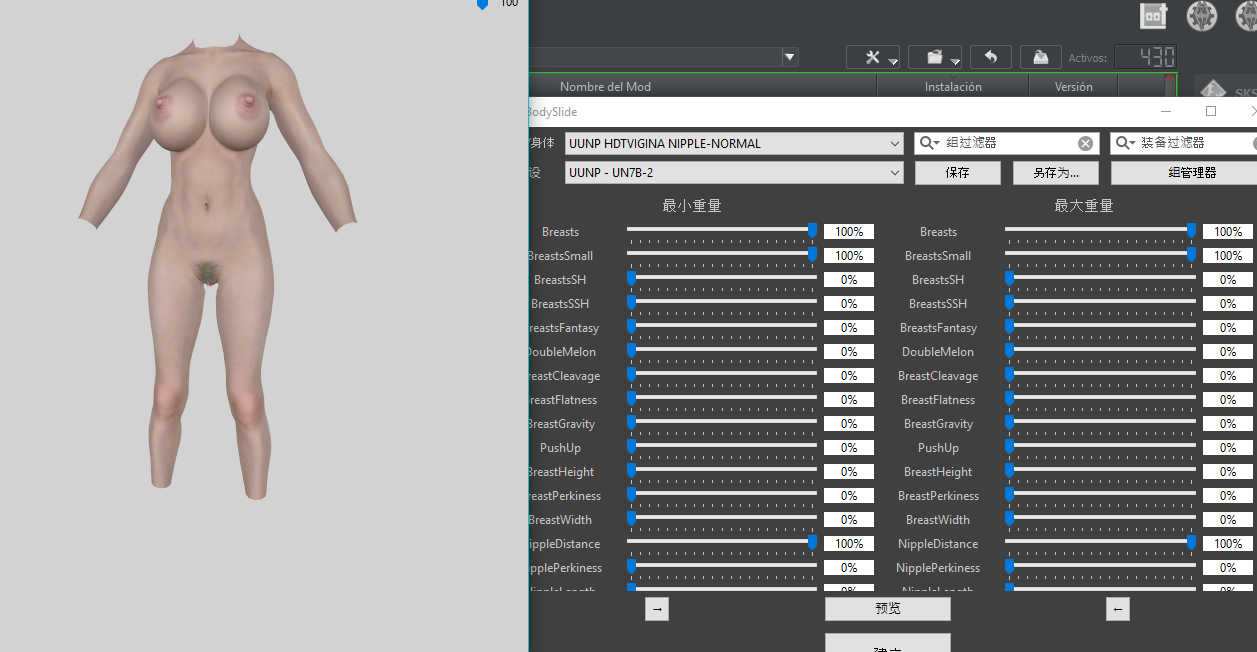Click the 另存为... save-as button

[x=1055, y=173]
